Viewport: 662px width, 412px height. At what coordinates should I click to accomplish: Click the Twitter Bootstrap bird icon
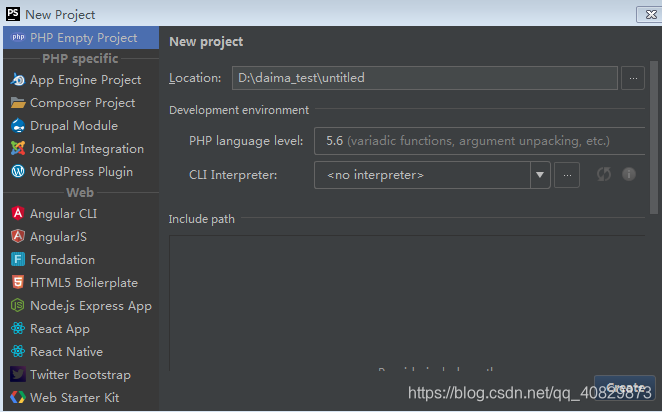18,374
